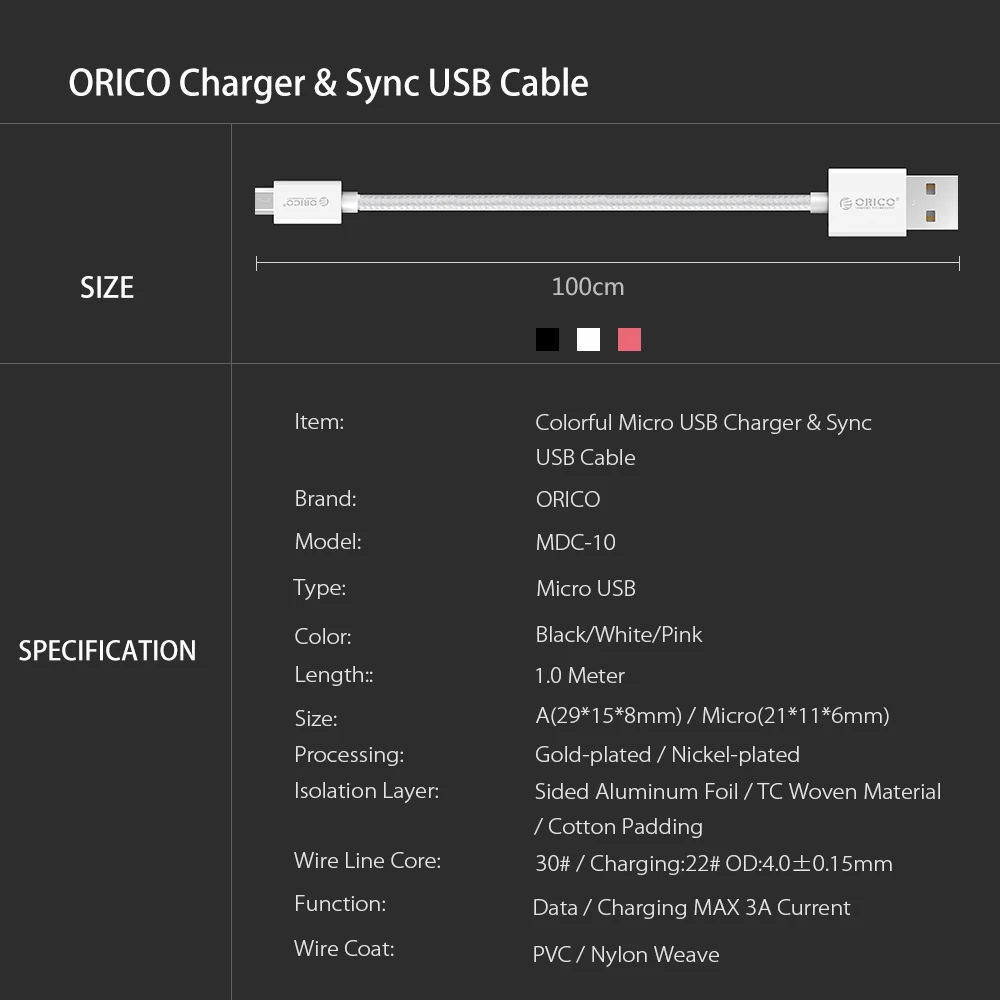Click the brand value ORICO

(568, 499)
